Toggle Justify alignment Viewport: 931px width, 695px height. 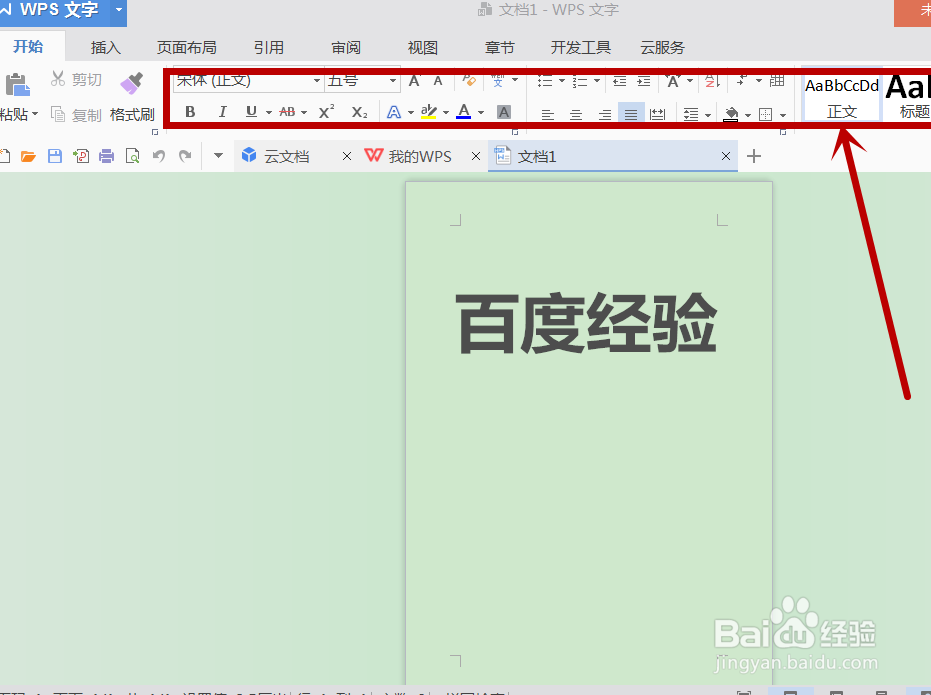(x=631, y=113)
